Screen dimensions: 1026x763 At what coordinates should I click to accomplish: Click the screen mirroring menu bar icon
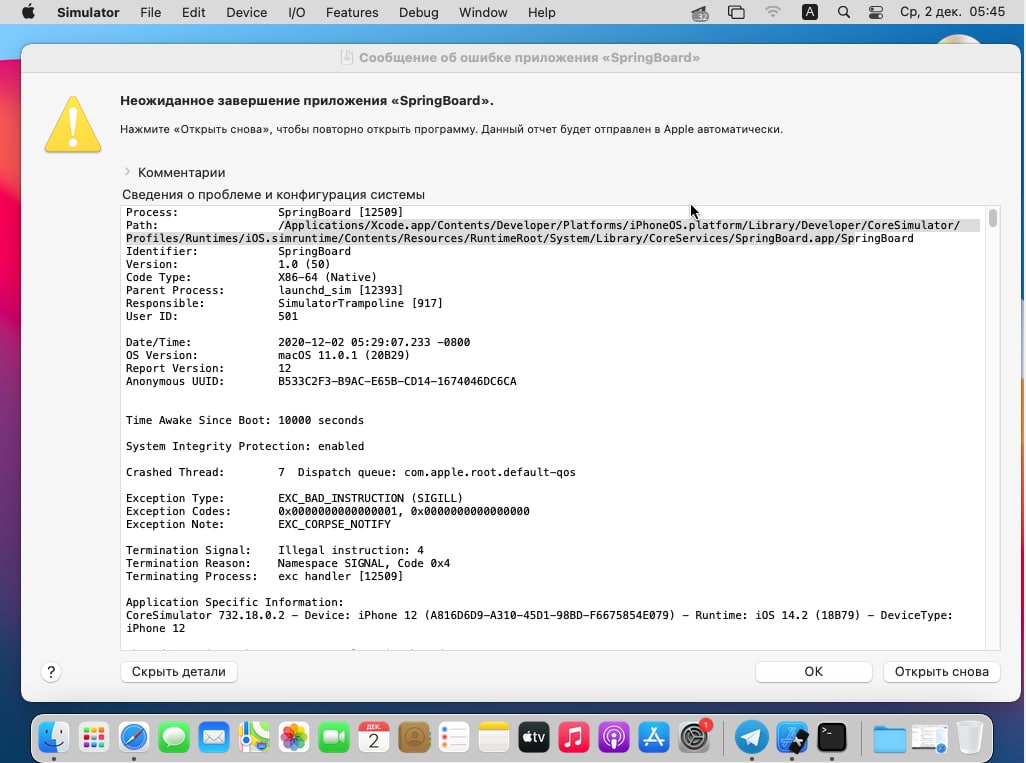[x=736, y=12]
